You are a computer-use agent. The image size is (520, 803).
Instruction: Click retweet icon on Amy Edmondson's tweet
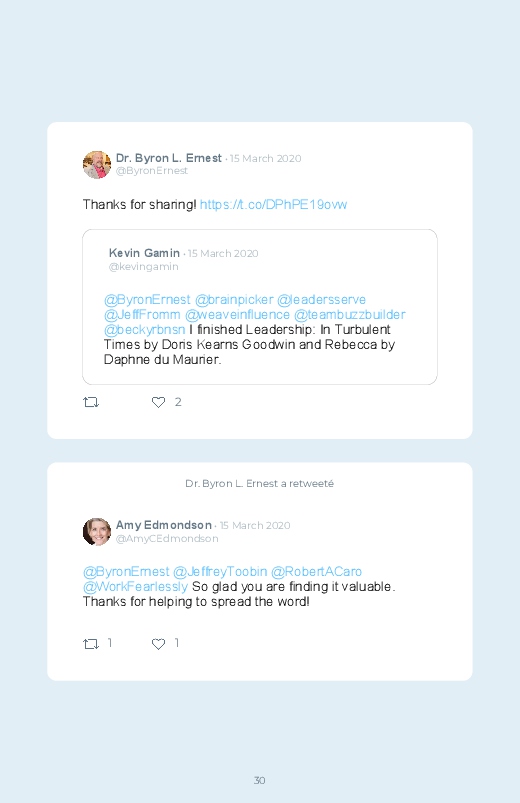point(91,644)
